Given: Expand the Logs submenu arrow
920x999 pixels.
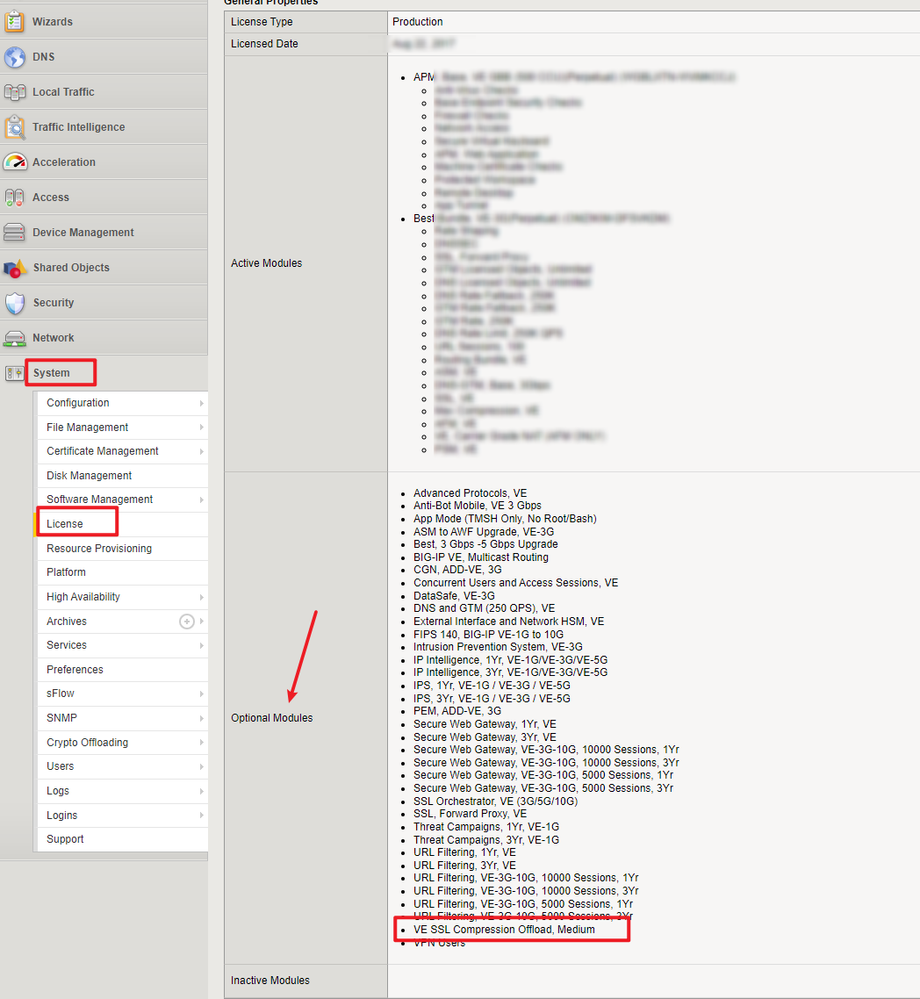Looking at the screenshot, I should [201, 791].
